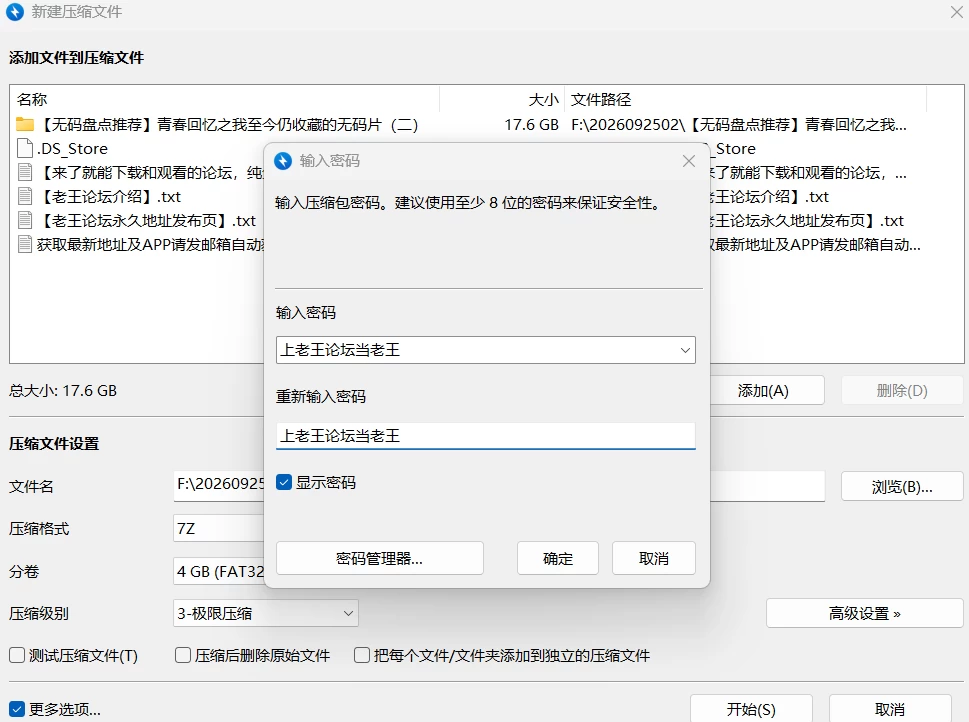The image size is (969, 722).
Task: Toggle the 更多选项... checkbox
Action: [17, 709]
